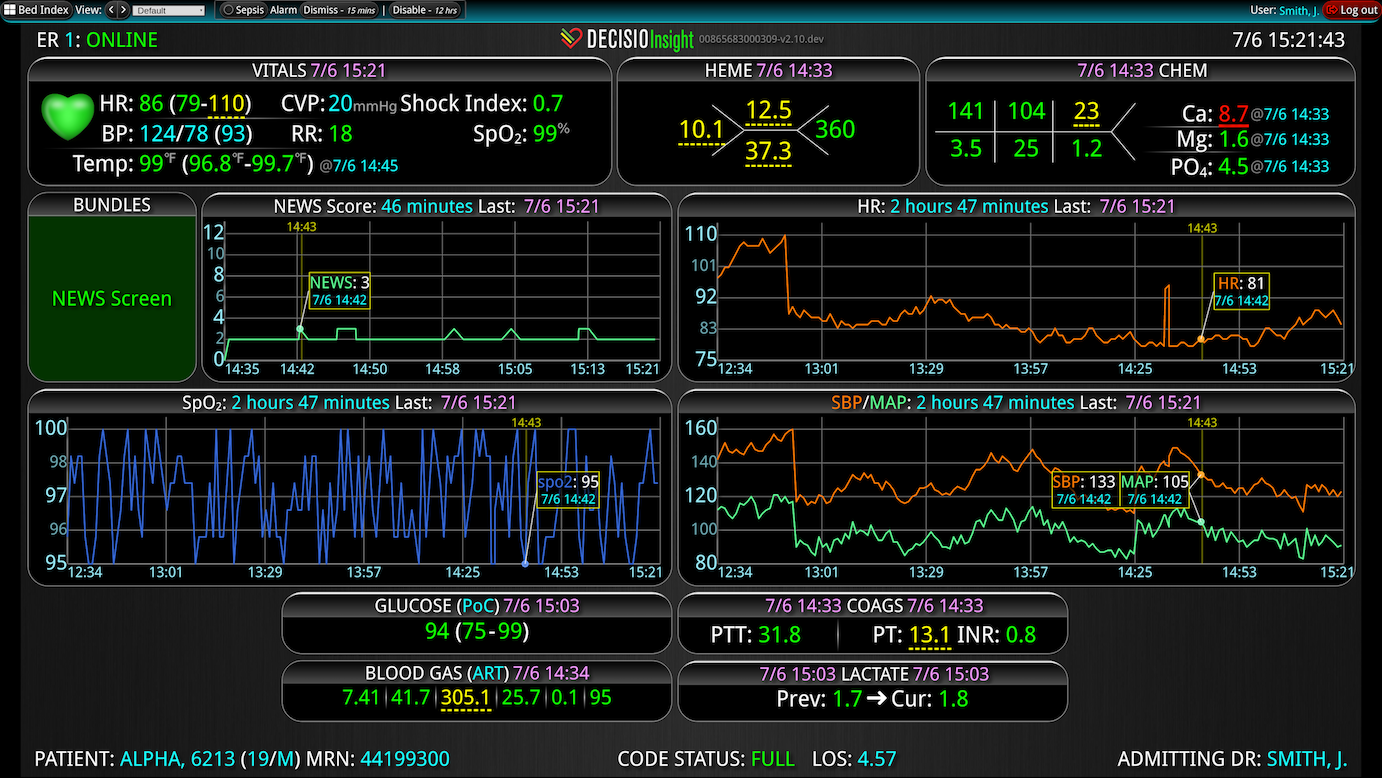Toggle the Sepsis alarm indicator
Viewport: 1382px width, 778px height.
pyautogui.click(x=243, y=10)
